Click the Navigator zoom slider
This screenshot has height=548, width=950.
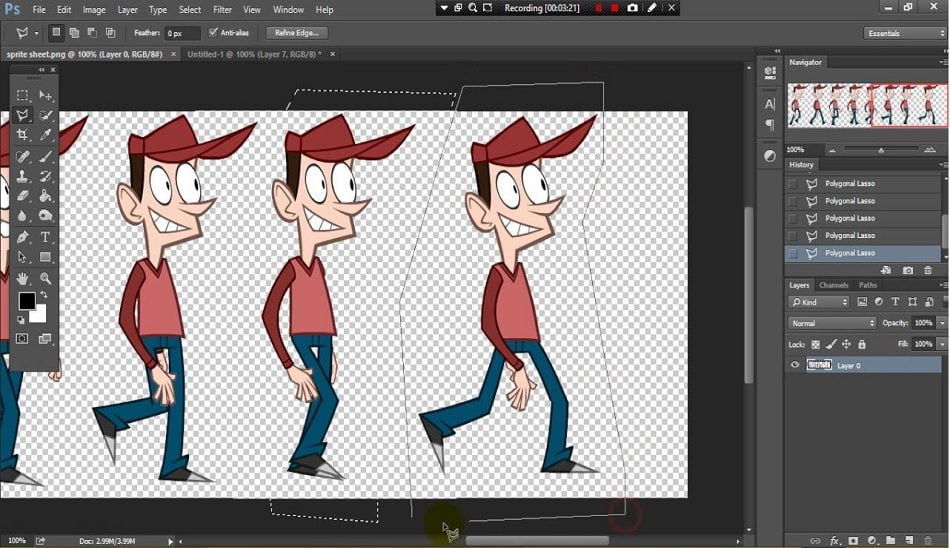point(882,150)
